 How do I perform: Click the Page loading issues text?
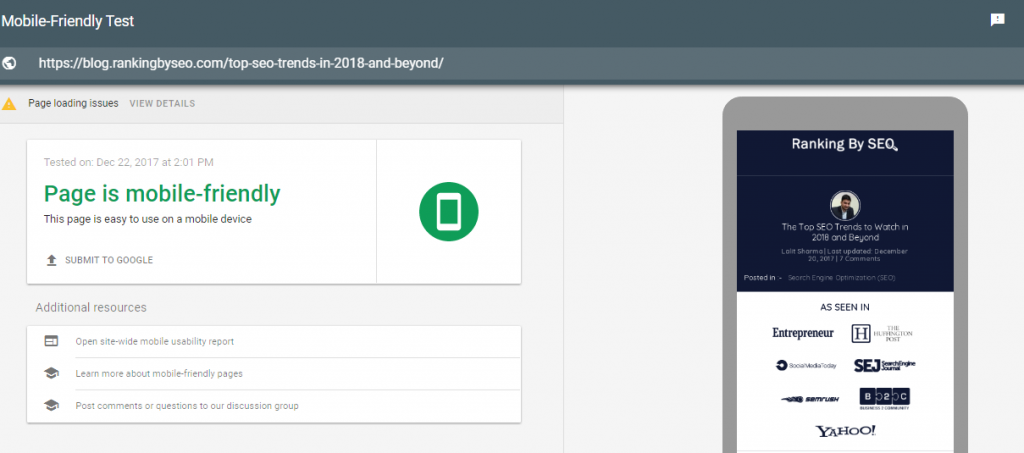point(73,103)
